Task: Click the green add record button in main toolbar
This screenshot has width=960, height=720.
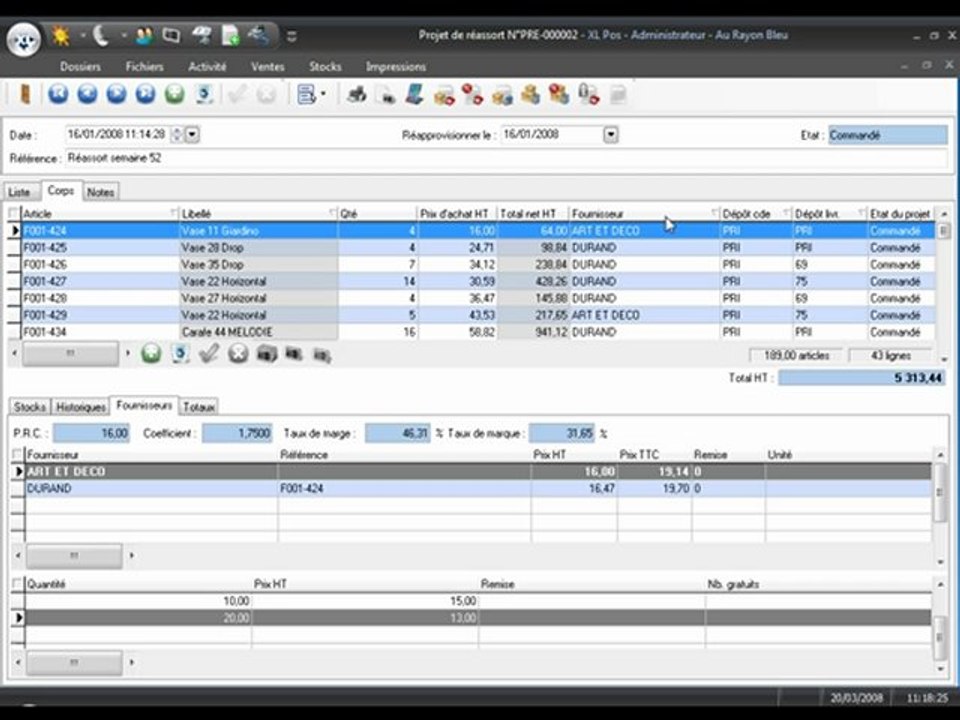Action: click(175, 94)
